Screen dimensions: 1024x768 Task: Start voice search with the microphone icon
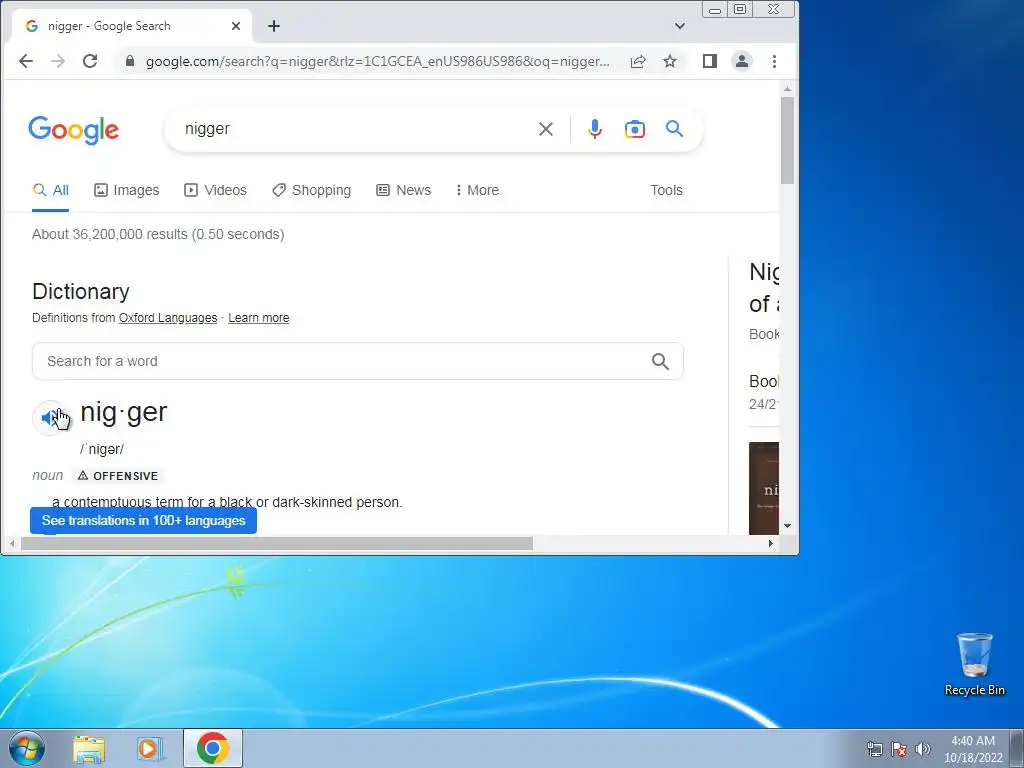[594, 129]
